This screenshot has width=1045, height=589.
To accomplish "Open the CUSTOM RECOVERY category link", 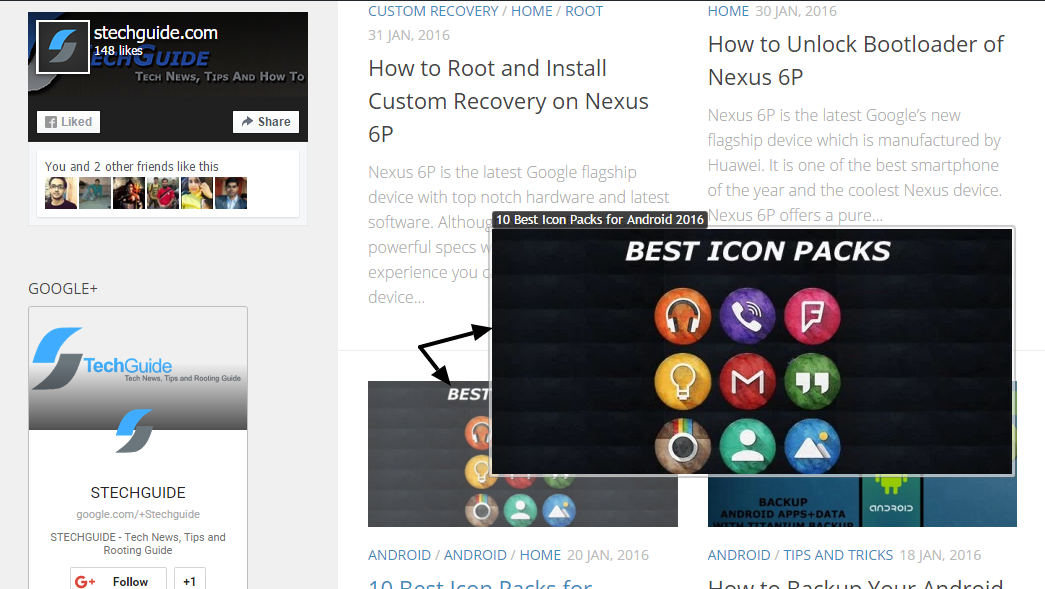I will coord(433,11).
